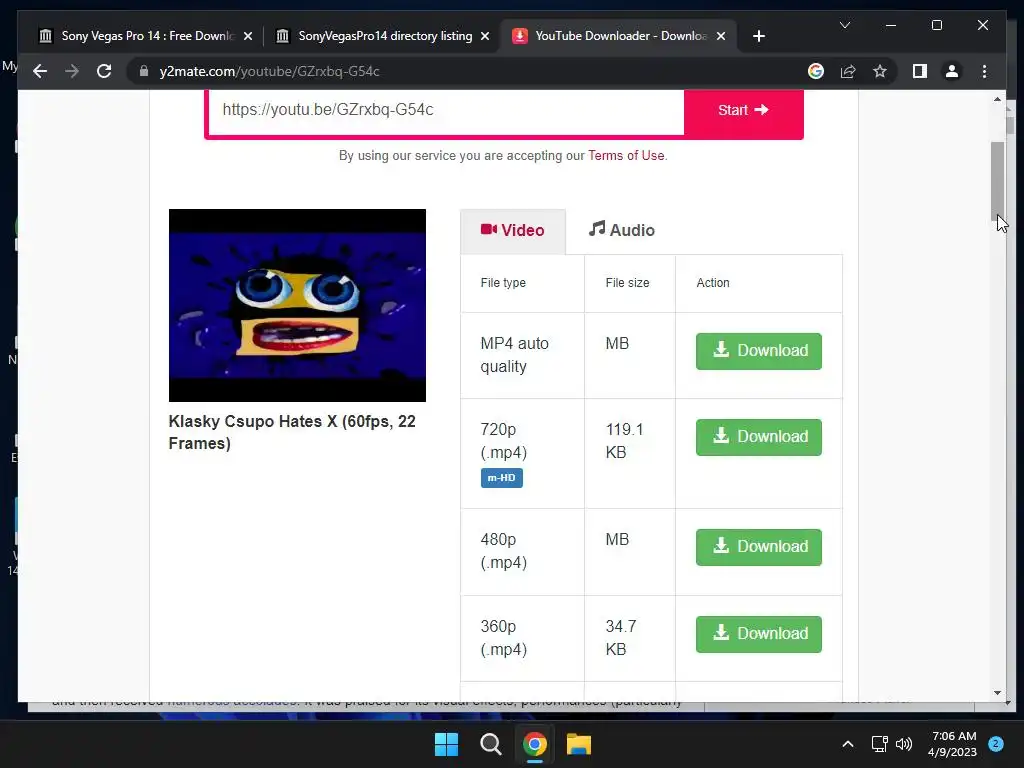Download MP4 auto quality video
The width and height of the screenshot is (1024, 768).
coord(758,351)
